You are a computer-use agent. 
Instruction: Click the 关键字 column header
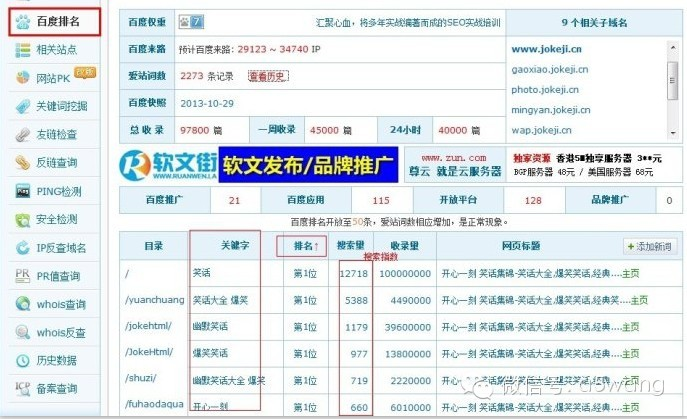point(235,245)
